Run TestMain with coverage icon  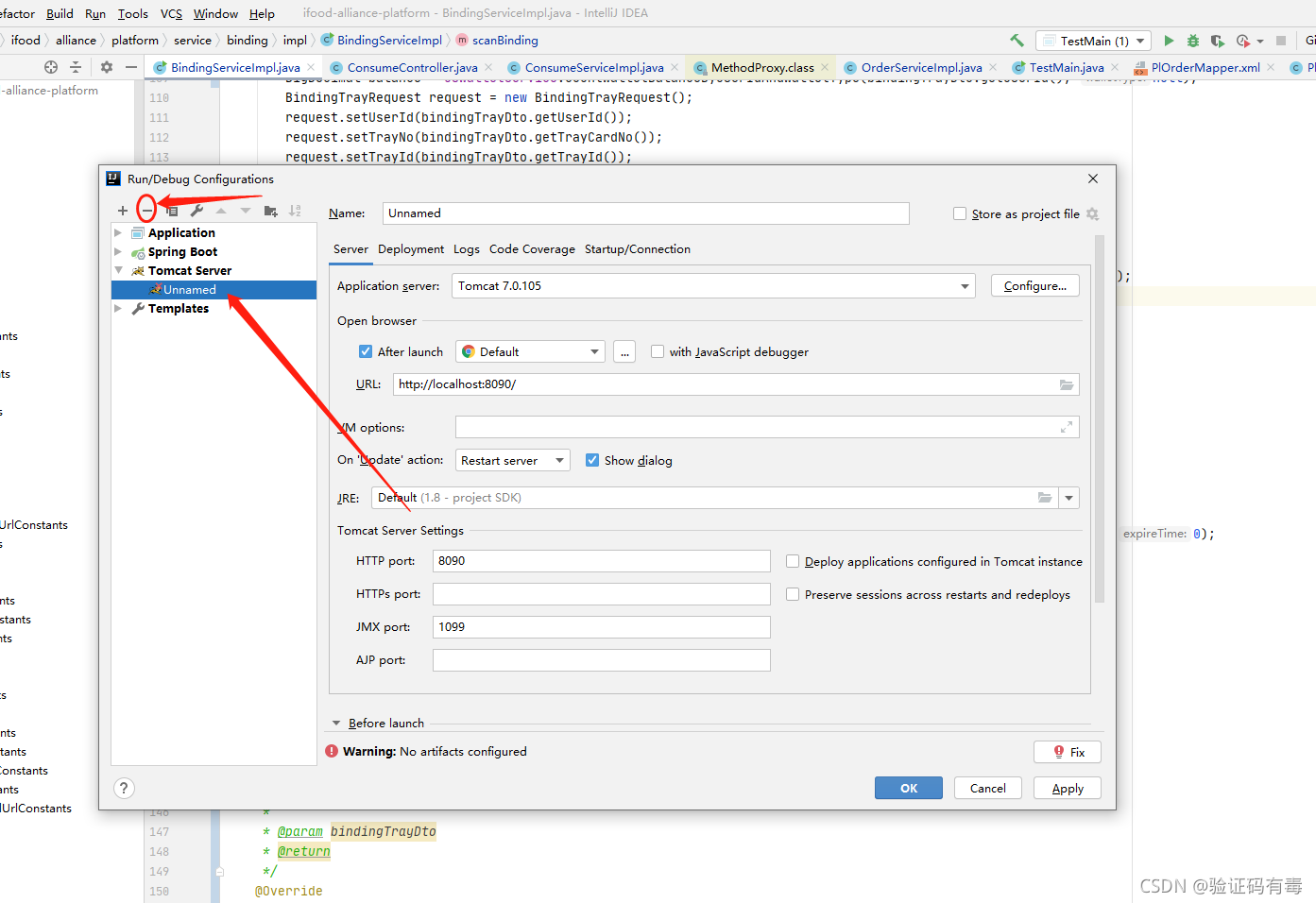pos(1218,41)
